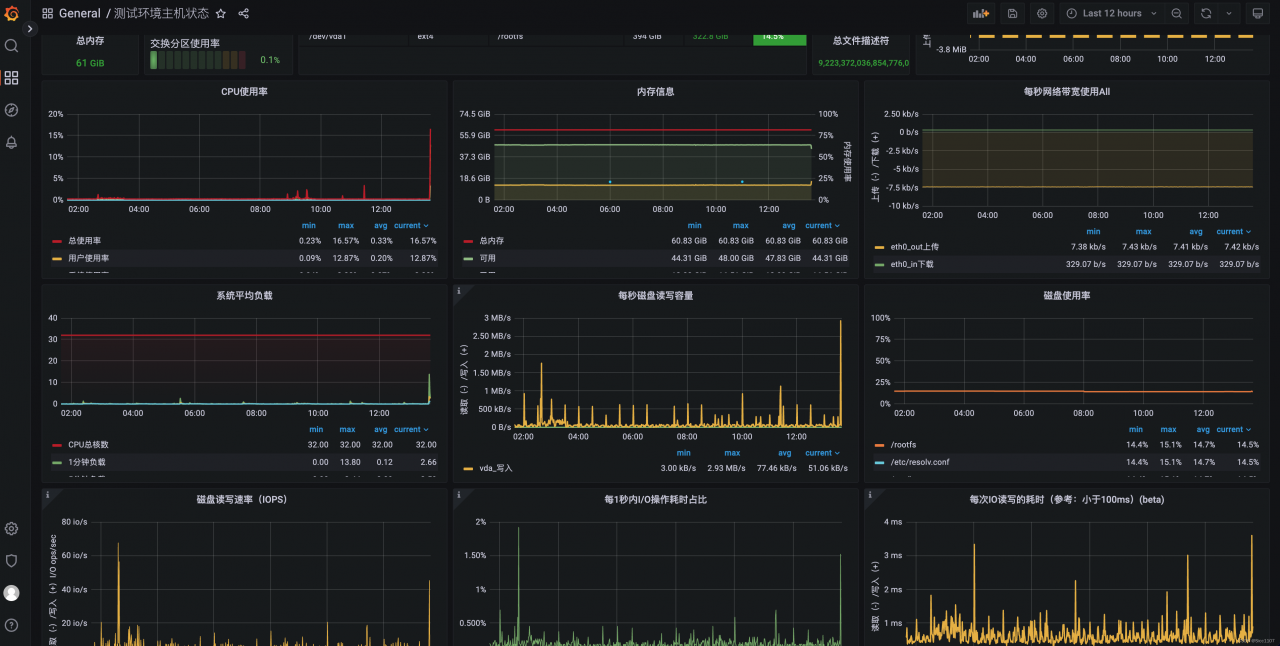1280x646 pixels.
Task: Click the orange color swatch beside /rootfs
Action: point(879,445)
